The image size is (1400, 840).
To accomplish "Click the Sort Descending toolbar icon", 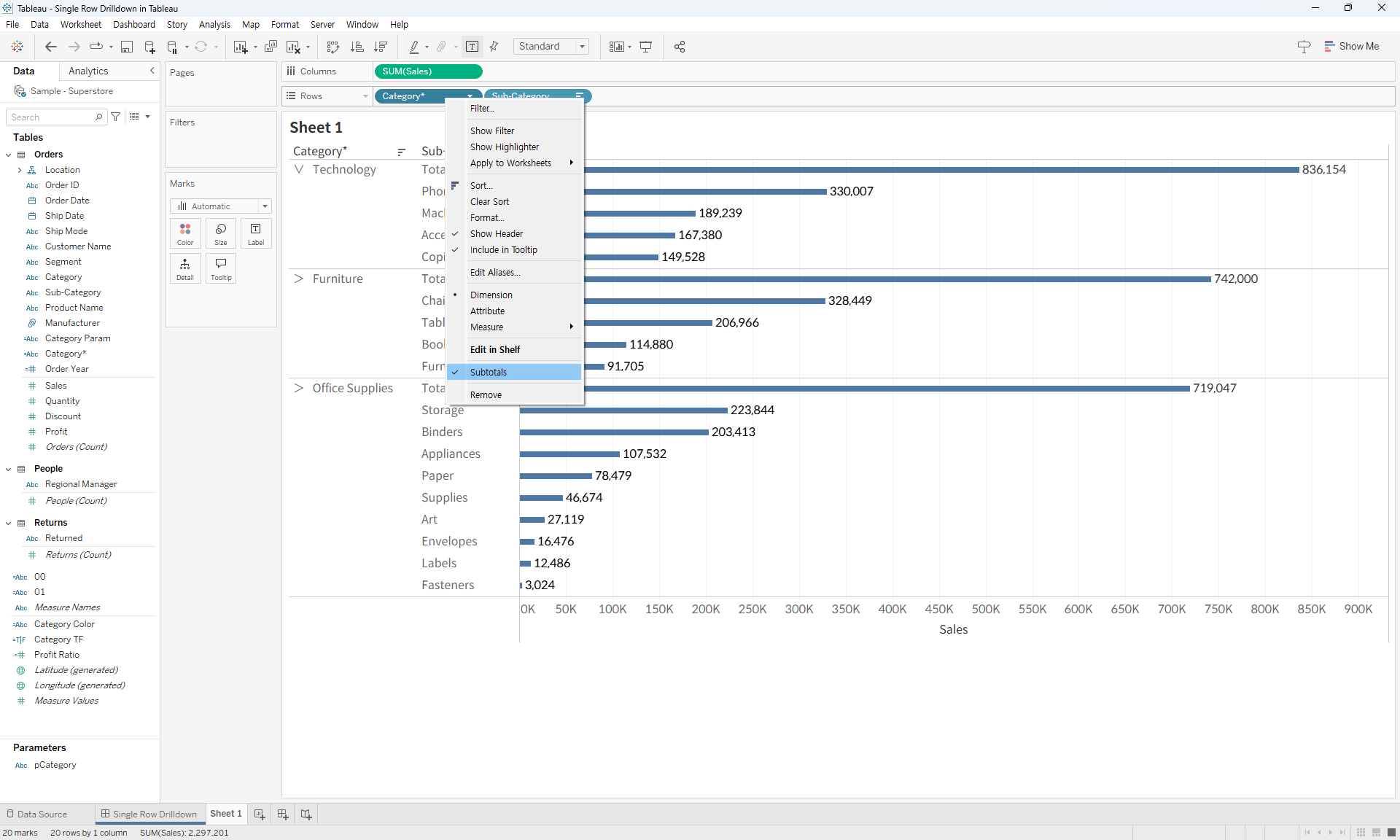I will click(381, 47).
